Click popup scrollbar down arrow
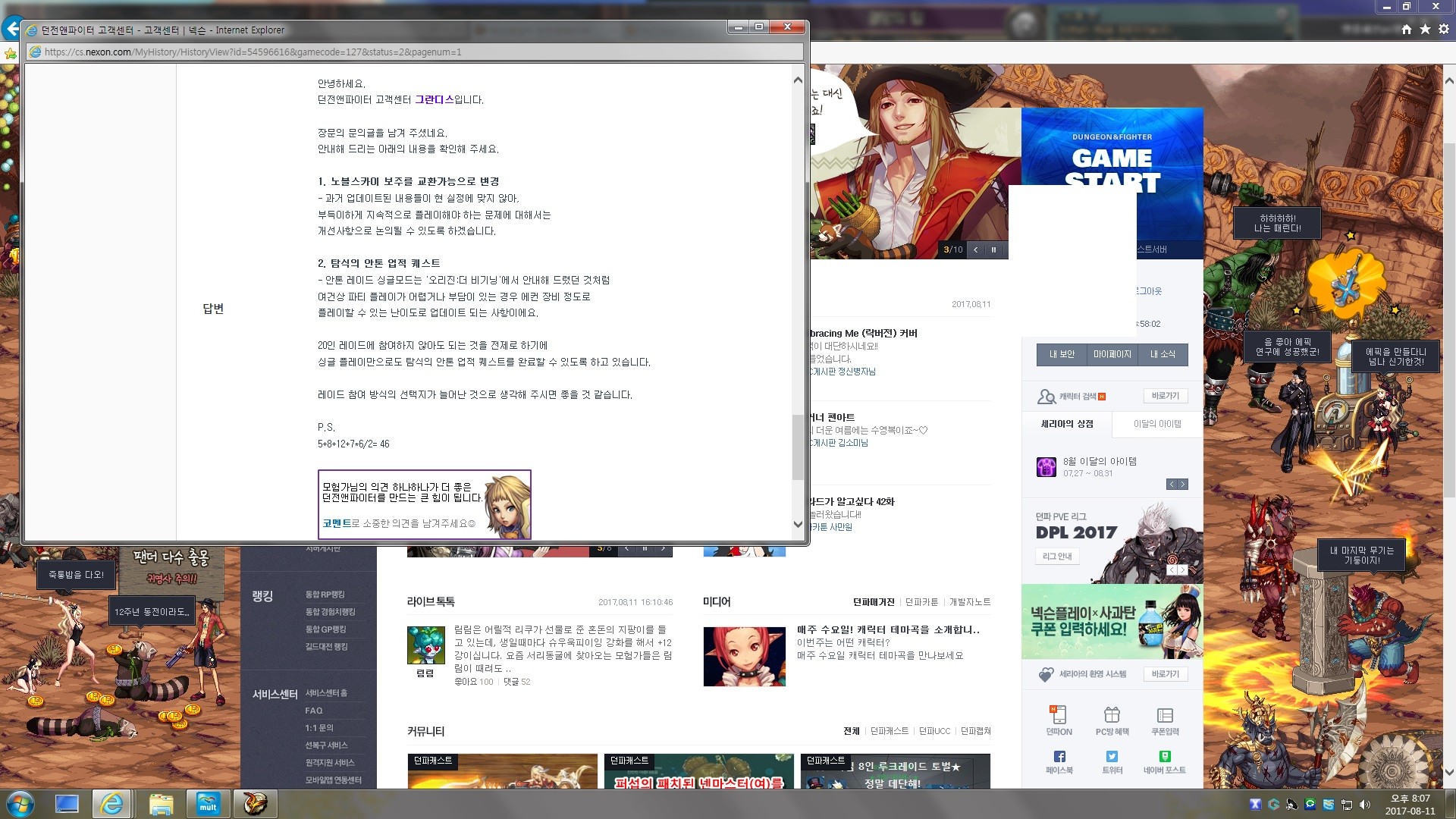This screenshot has height=819, width=1456. pos(798,524)
